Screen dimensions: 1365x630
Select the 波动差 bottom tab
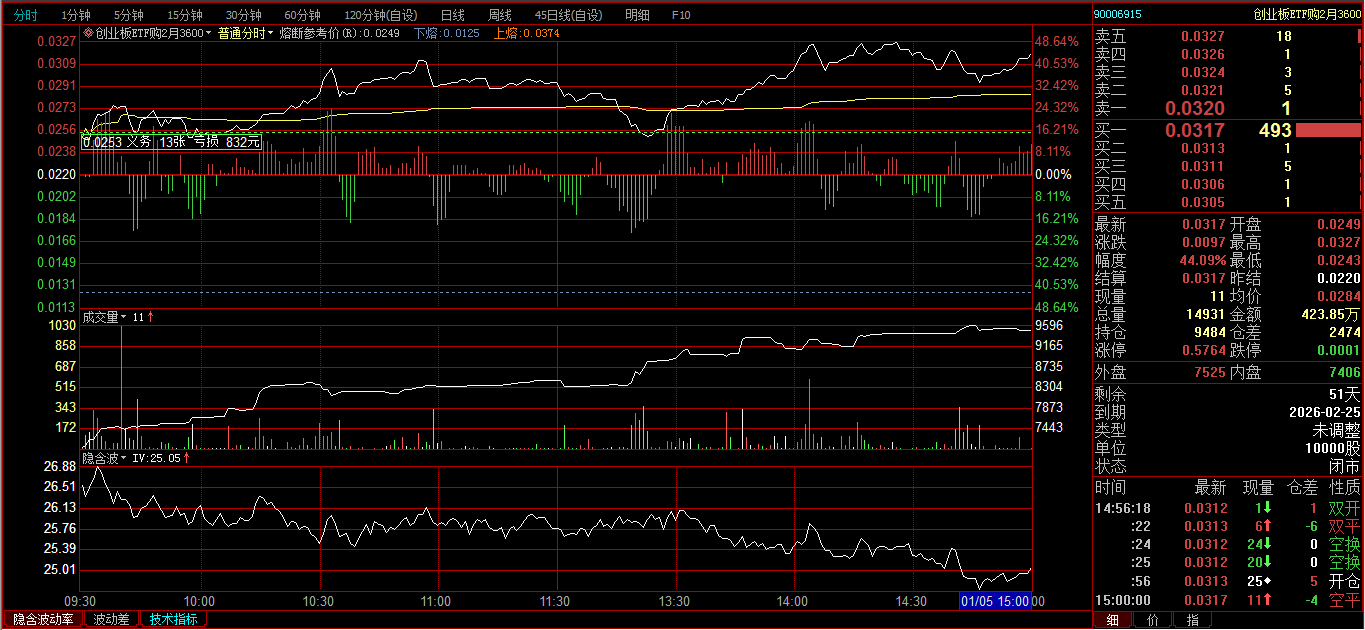click(111, 619)
